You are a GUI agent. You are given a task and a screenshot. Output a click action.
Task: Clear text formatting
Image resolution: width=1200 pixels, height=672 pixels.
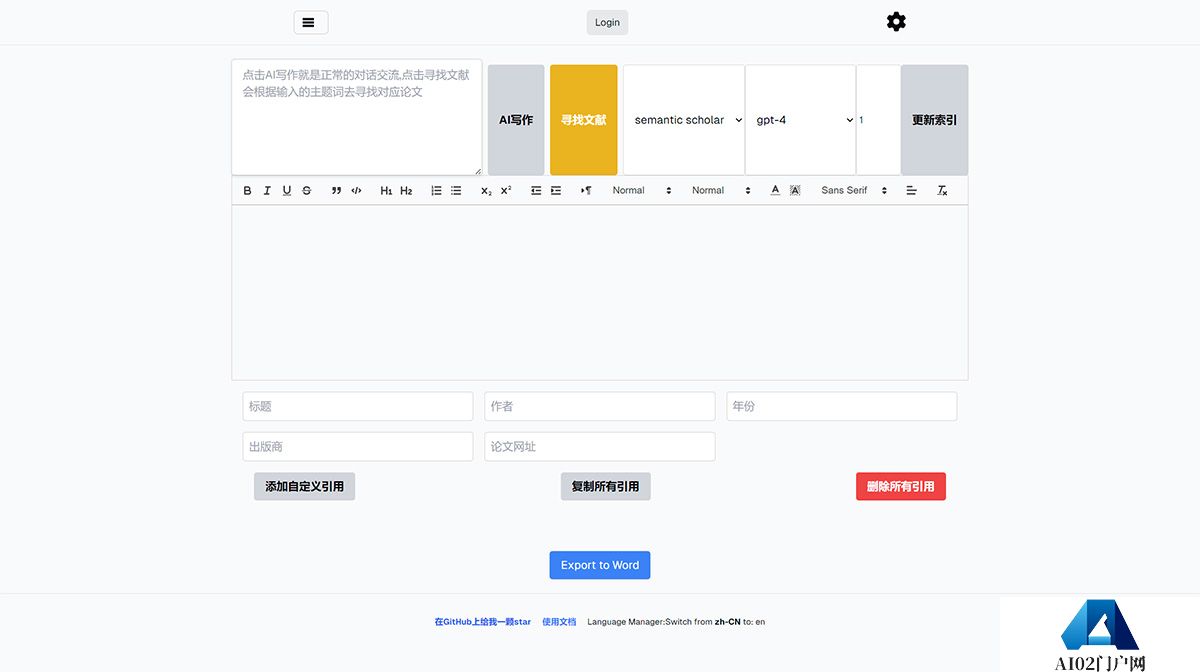click(x=941, y=190)
